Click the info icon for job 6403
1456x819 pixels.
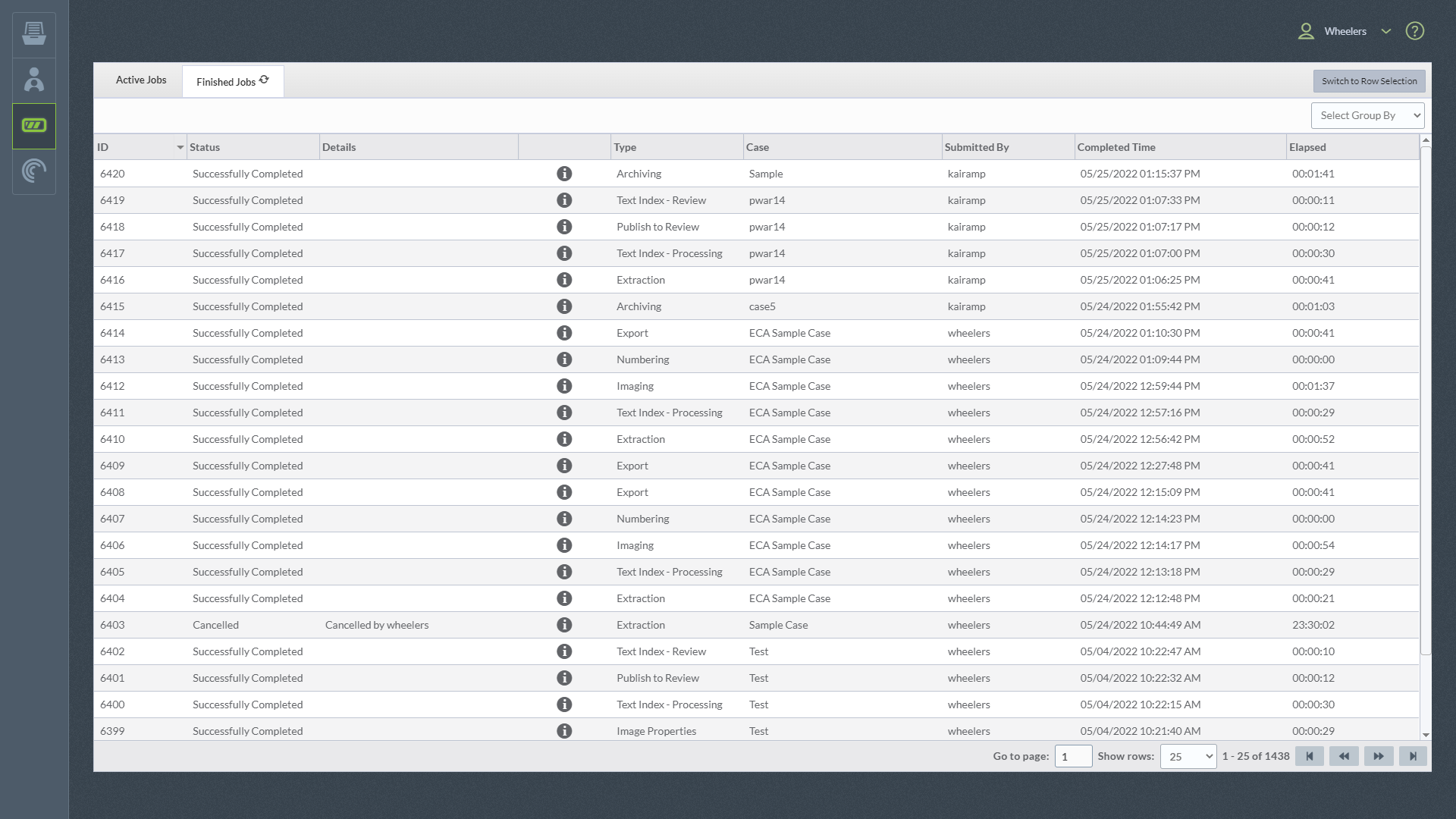click(x=563, y=624)
